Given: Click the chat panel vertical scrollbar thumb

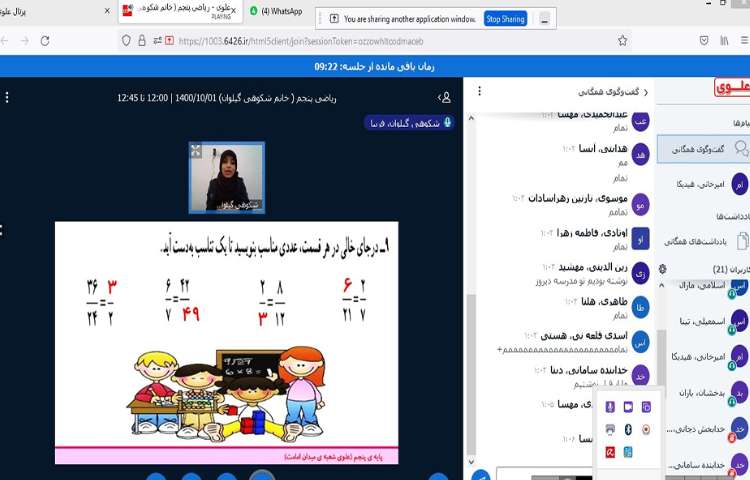Looking at the screenshot, I should (471, 374).
